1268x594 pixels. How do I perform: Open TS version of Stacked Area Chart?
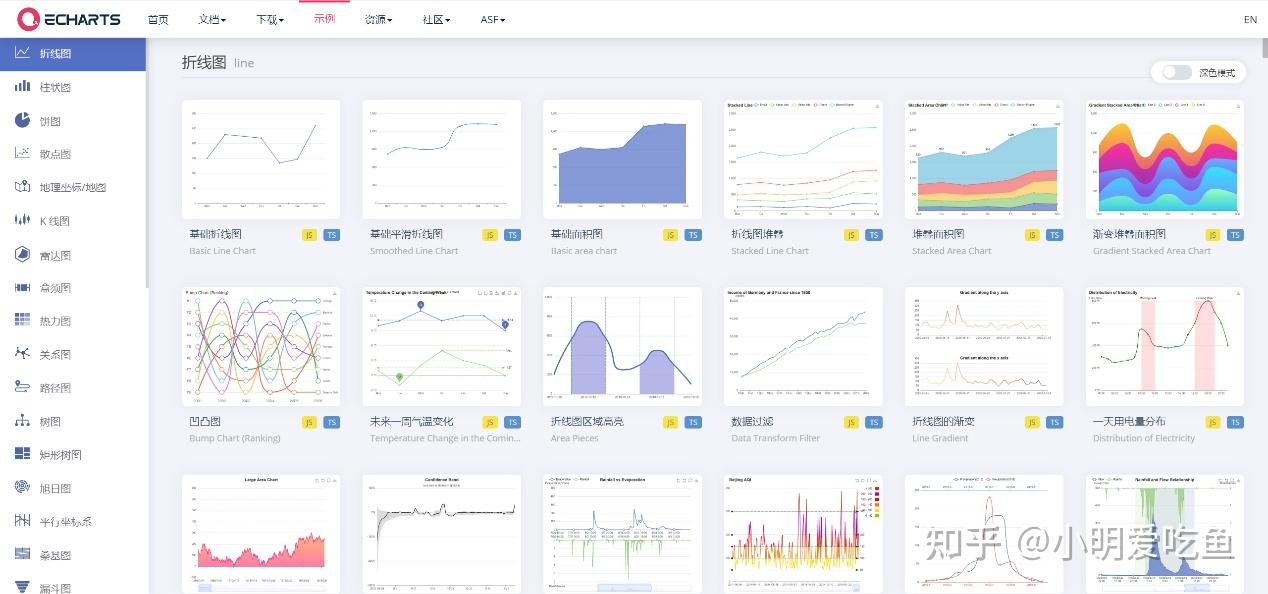click(1054, 235)
